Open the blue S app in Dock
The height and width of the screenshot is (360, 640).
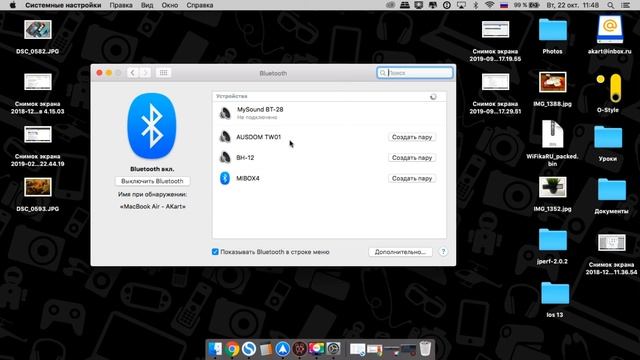tap(249, 349)
